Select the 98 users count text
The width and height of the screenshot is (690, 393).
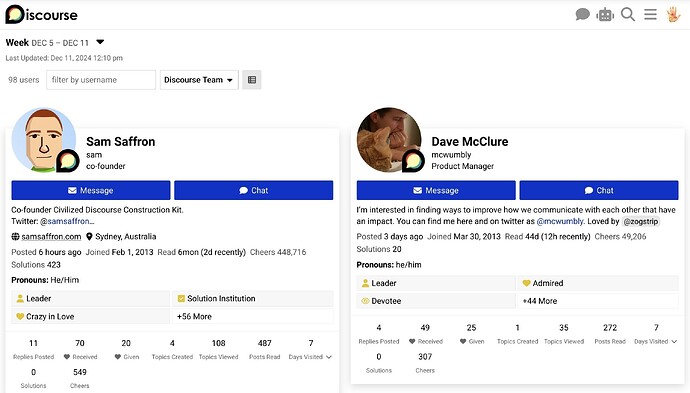pos(24,80)
